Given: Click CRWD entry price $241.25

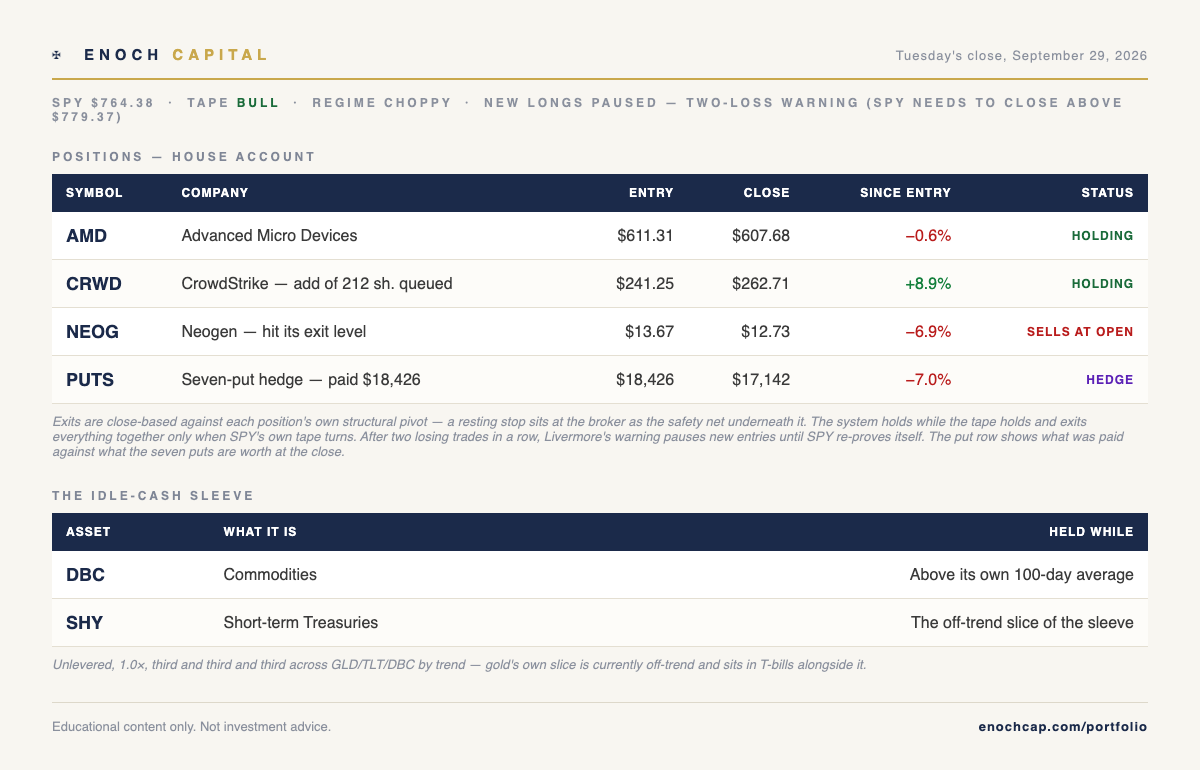Looking at the screenshot, I should [x=645, y=284].
